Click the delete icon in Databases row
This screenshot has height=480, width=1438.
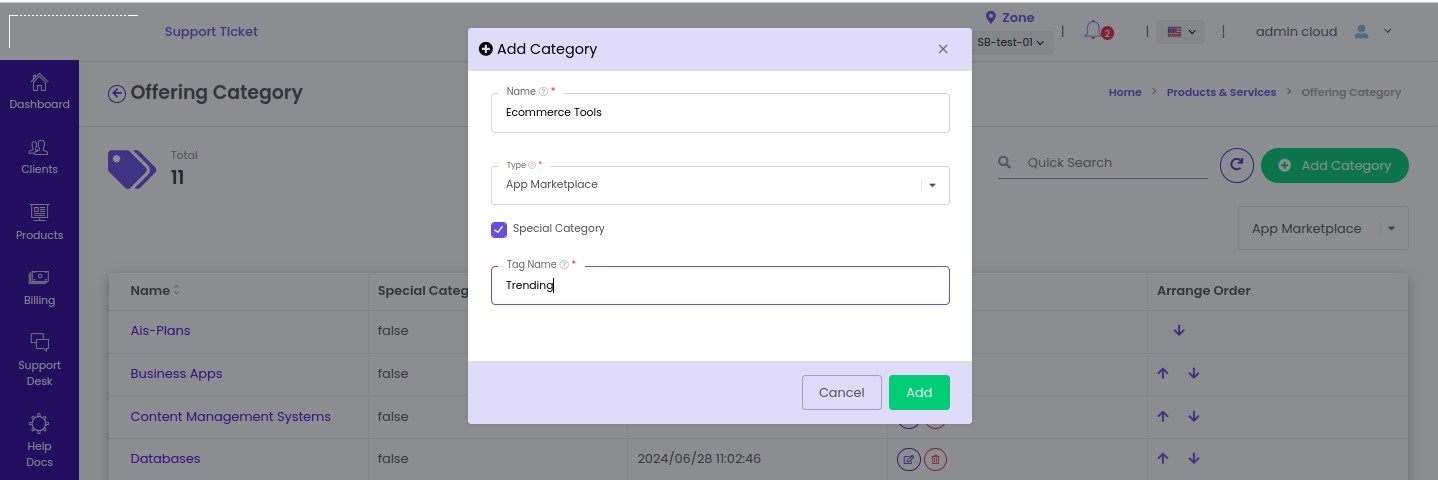pos(935,459)
